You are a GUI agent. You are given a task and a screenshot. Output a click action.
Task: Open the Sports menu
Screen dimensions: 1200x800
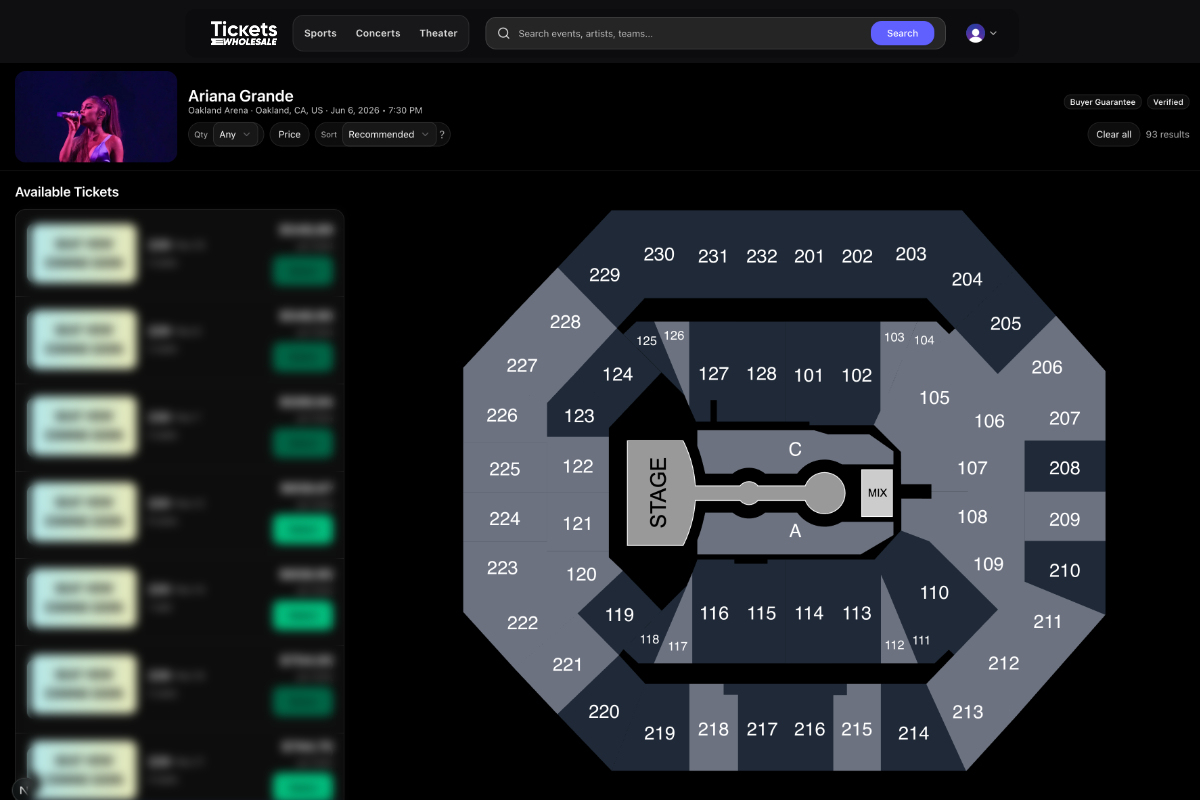(320, 33)
